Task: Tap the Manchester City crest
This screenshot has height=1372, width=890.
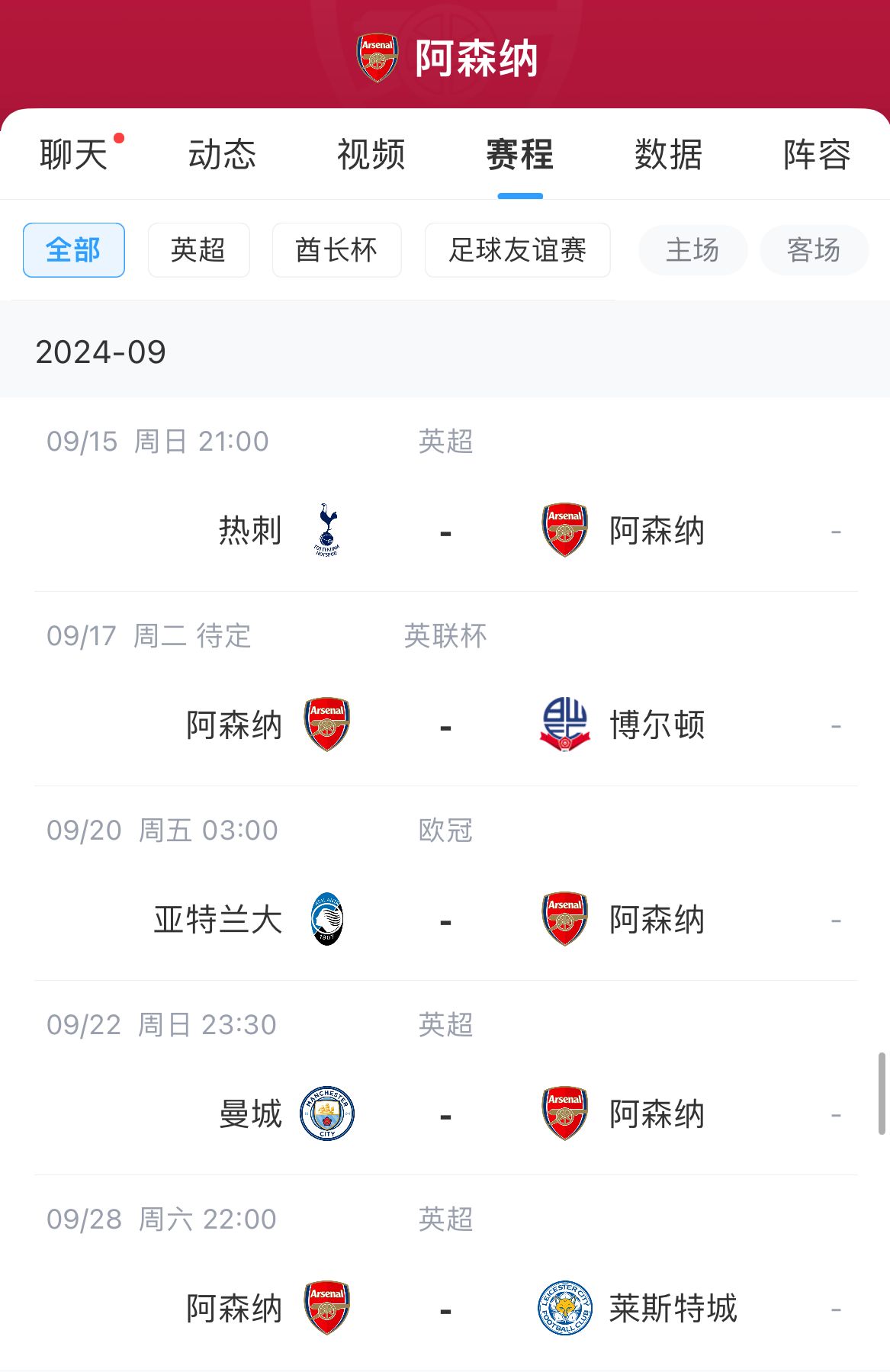Action: click(x=327, y=1113)
